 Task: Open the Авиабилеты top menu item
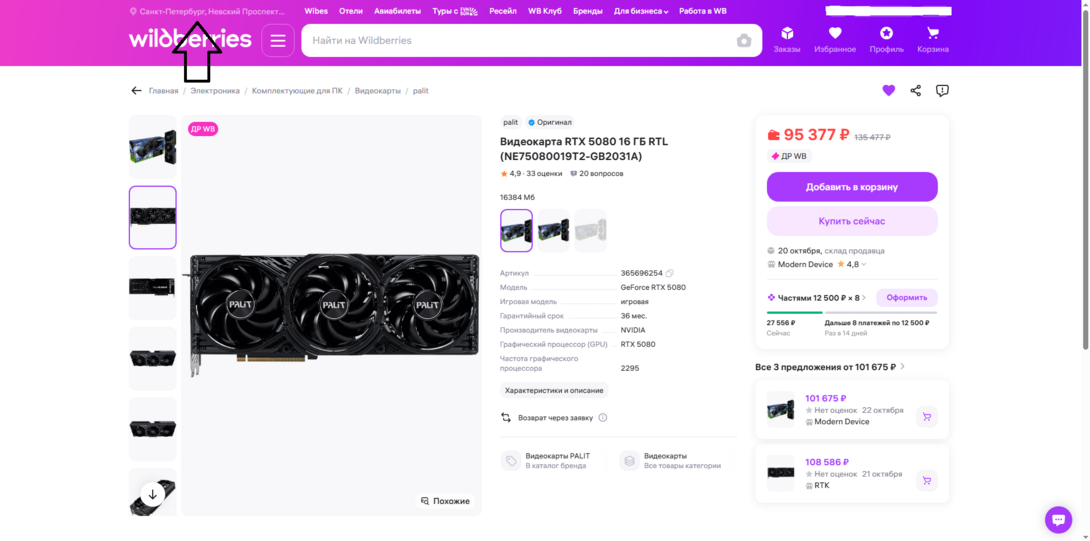click(398, 11)
